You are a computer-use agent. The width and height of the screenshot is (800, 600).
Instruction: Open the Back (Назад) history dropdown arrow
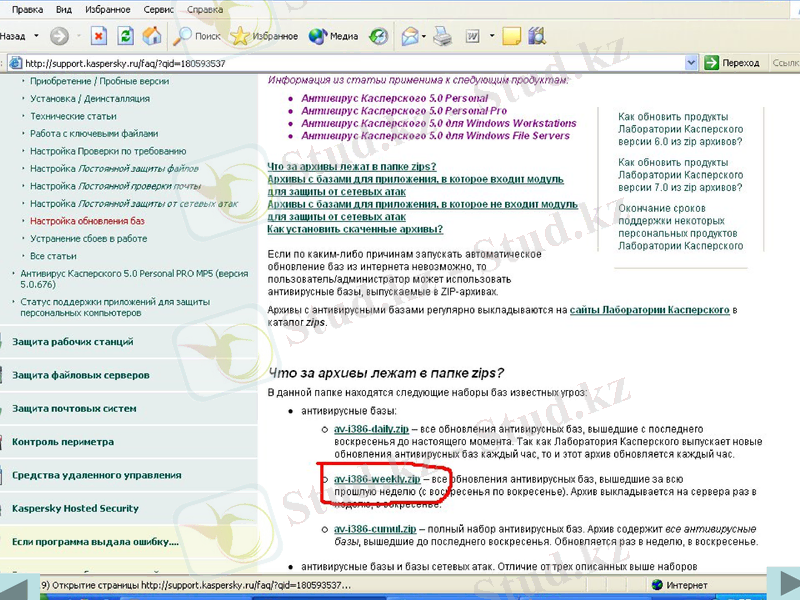(38, 36)
